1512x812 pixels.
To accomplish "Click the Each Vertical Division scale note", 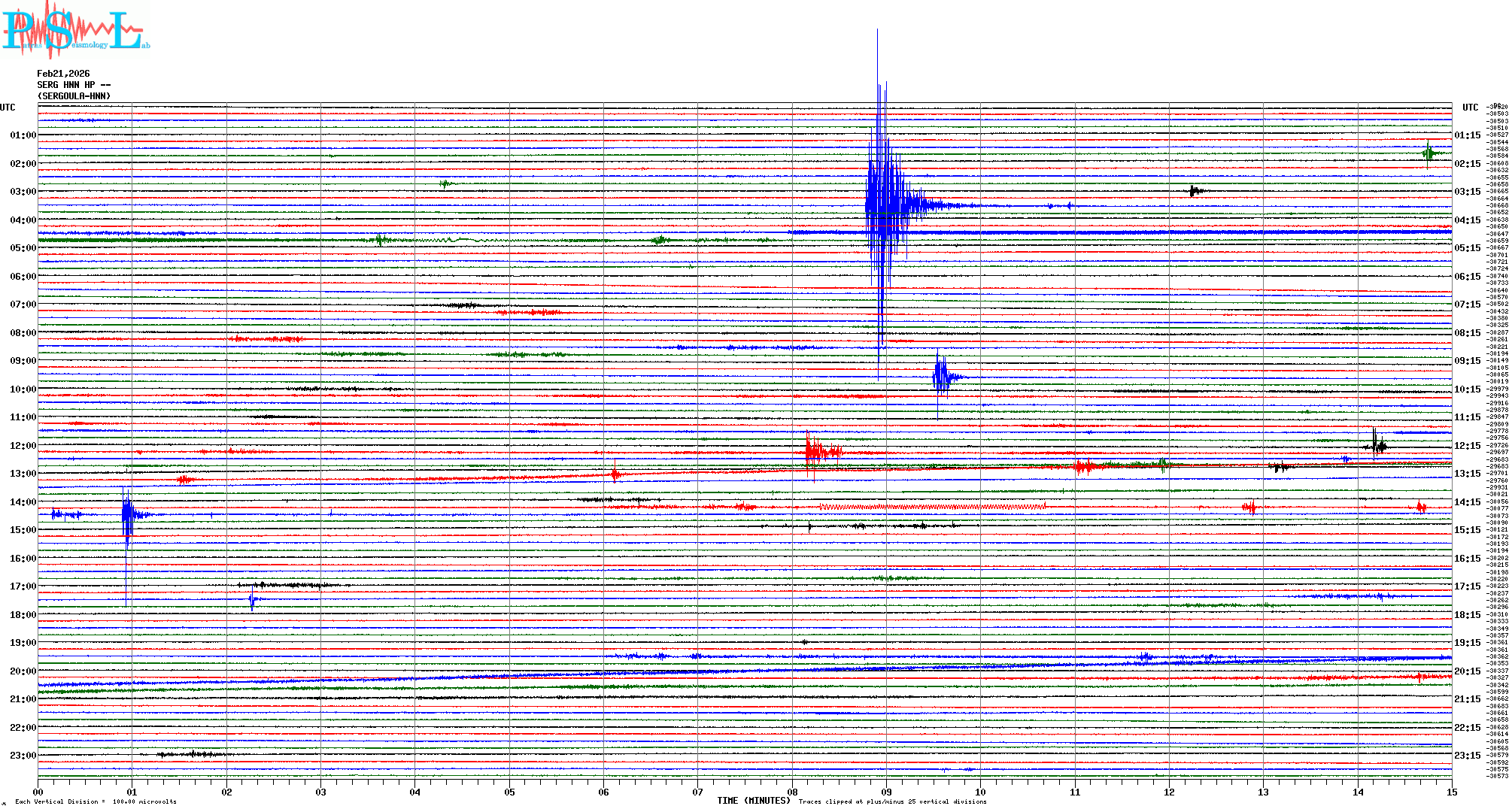I will coord(96,801).
